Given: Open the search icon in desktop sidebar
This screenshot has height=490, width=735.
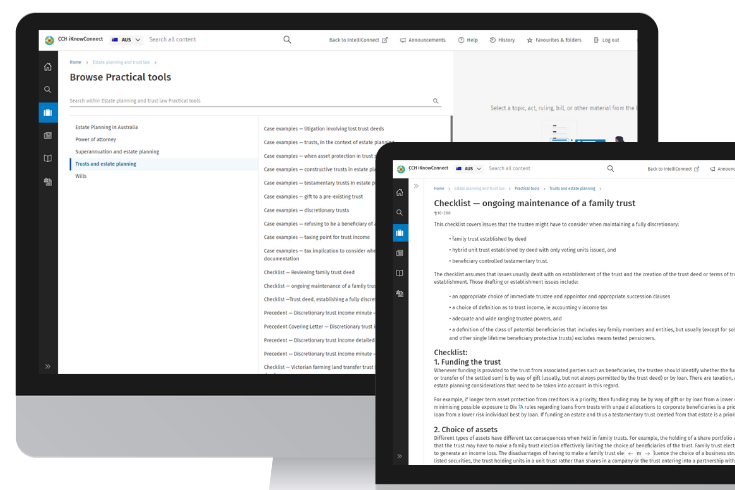Looking at the screenshot, I should click(x=47, y=89).
